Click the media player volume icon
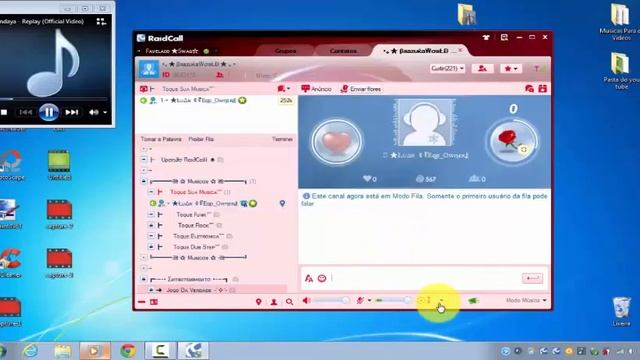The height and width of the screenshot is (360, 640). coord(93,112)
